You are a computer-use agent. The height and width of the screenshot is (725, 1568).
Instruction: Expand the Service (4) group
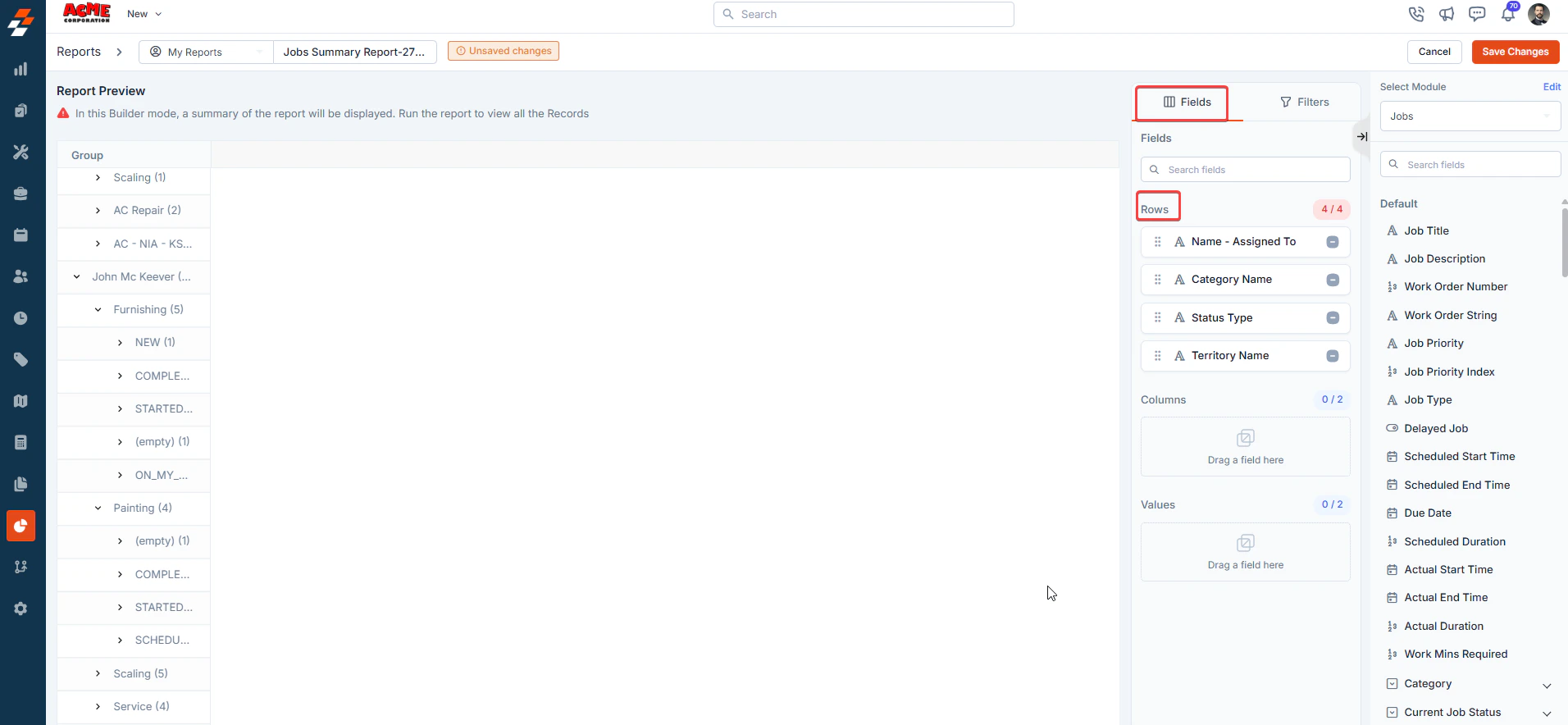98,707
